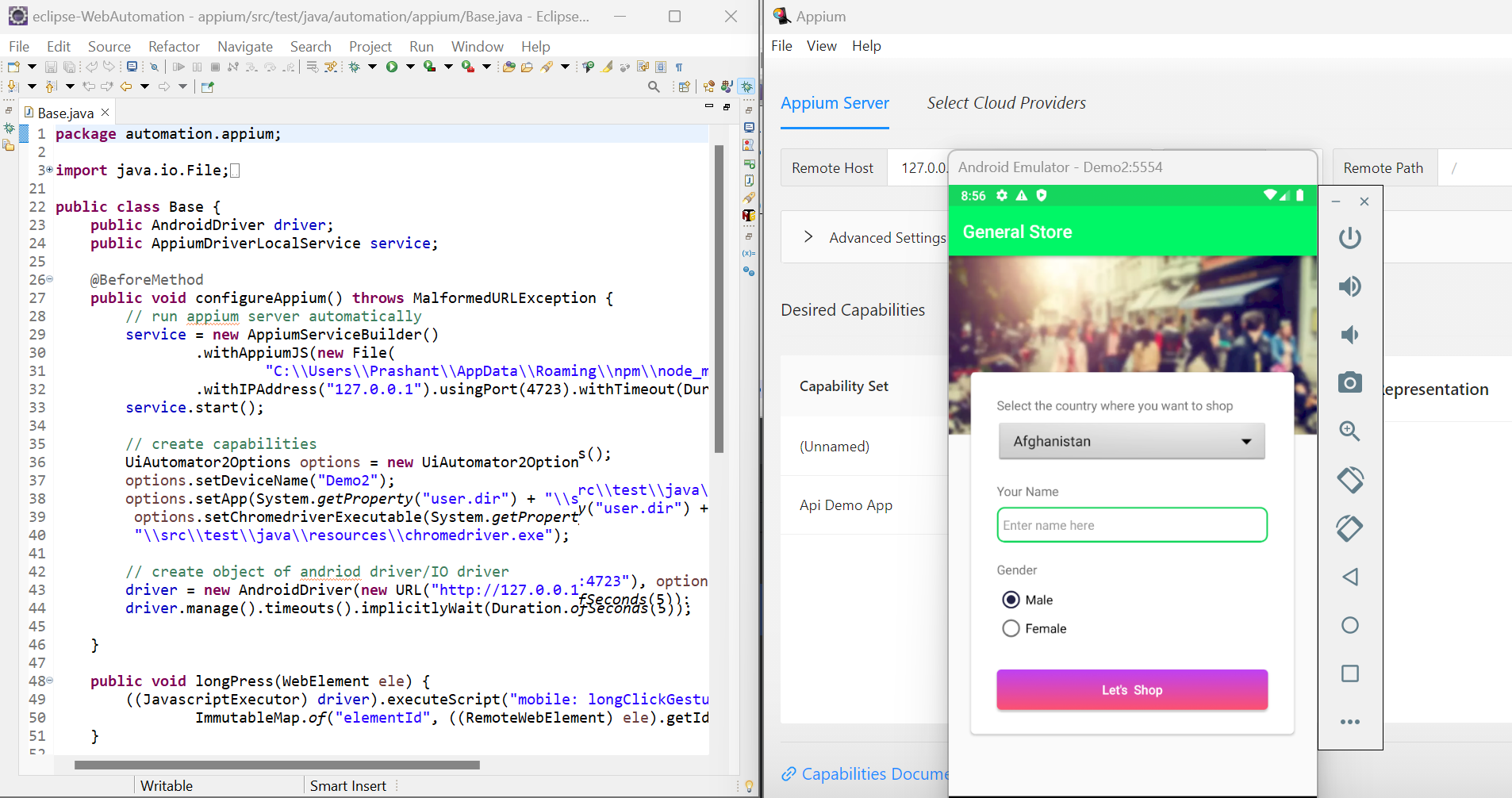The height and width of the screenshot is (798, 1512).
Task: Click the Let's Shop button
Action: tap(1132, 690)
